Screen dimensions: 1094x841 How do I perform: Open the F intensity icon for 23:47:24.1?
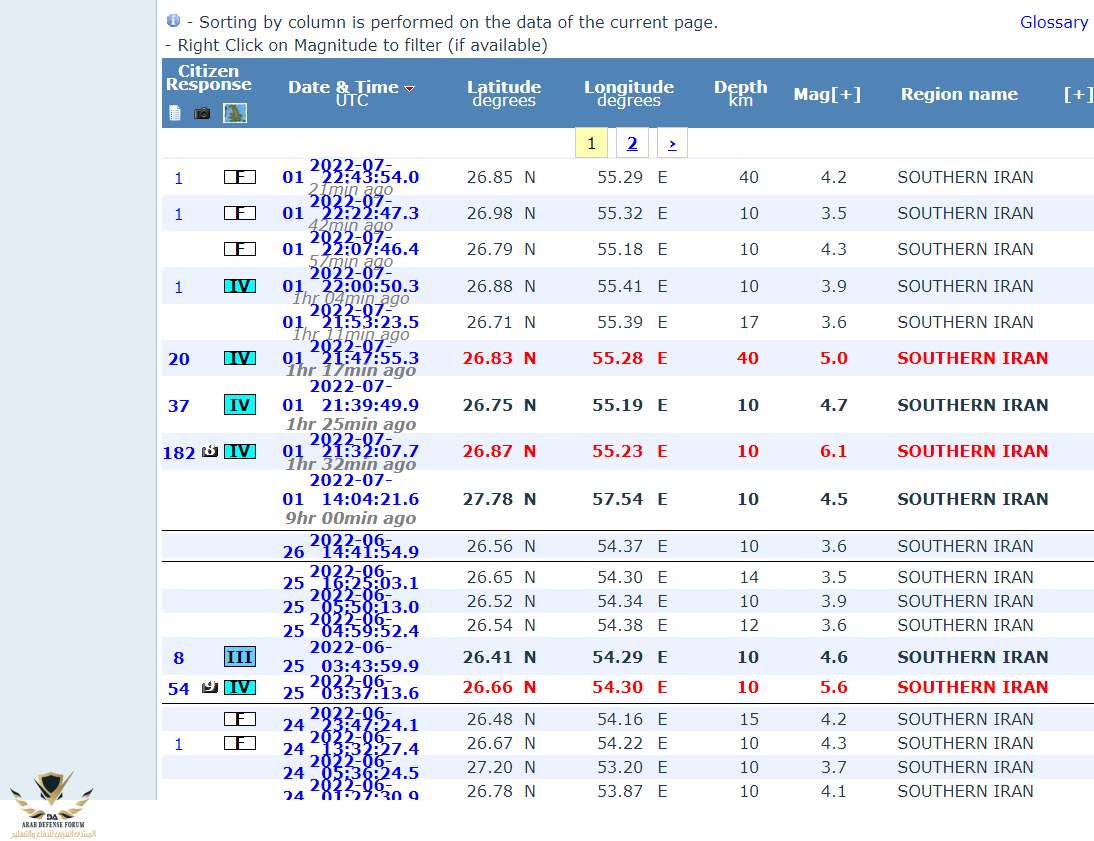(x=239, y=719)
